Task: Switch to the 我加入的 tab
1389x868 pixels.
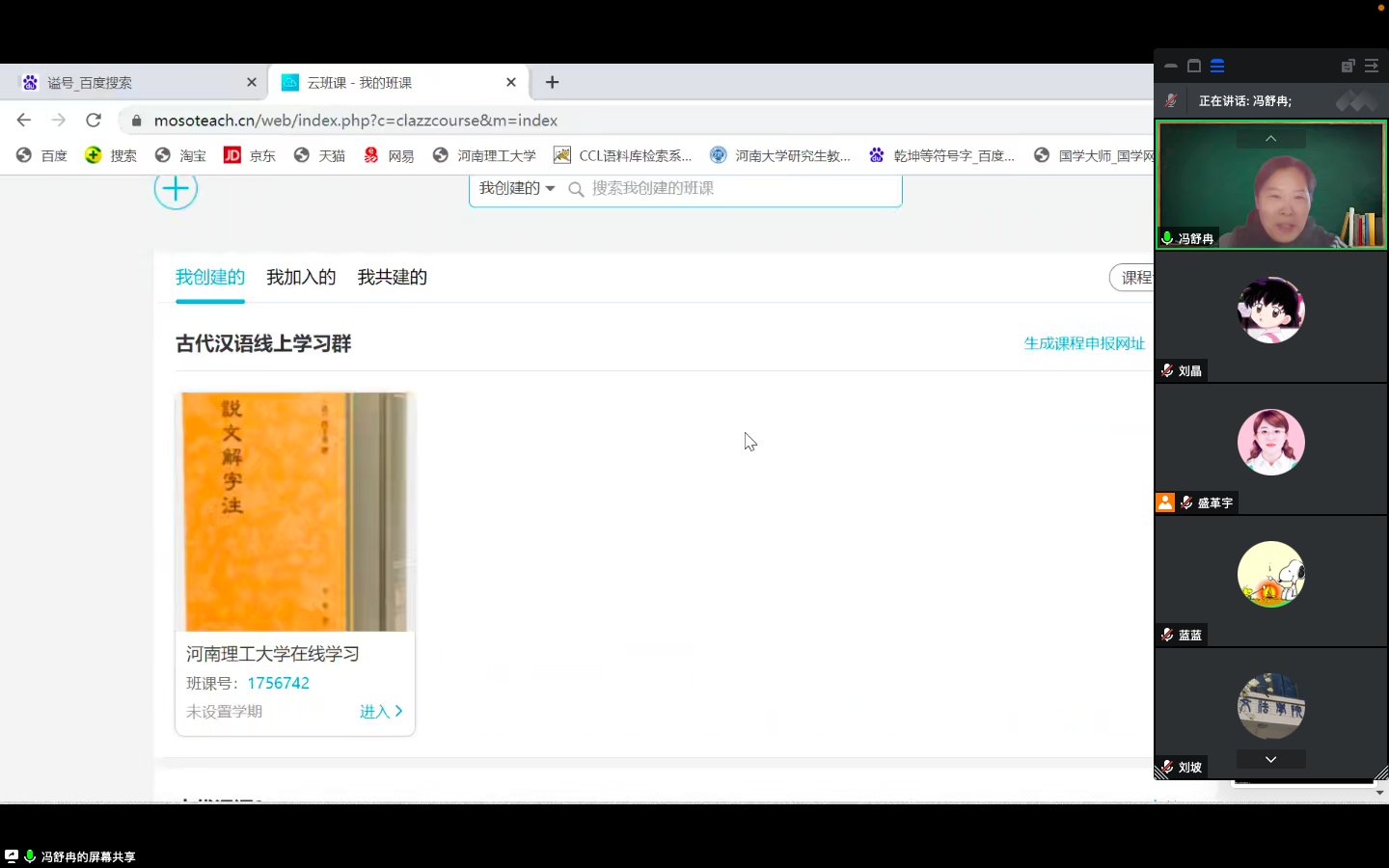Action: [x=301, y=278]
